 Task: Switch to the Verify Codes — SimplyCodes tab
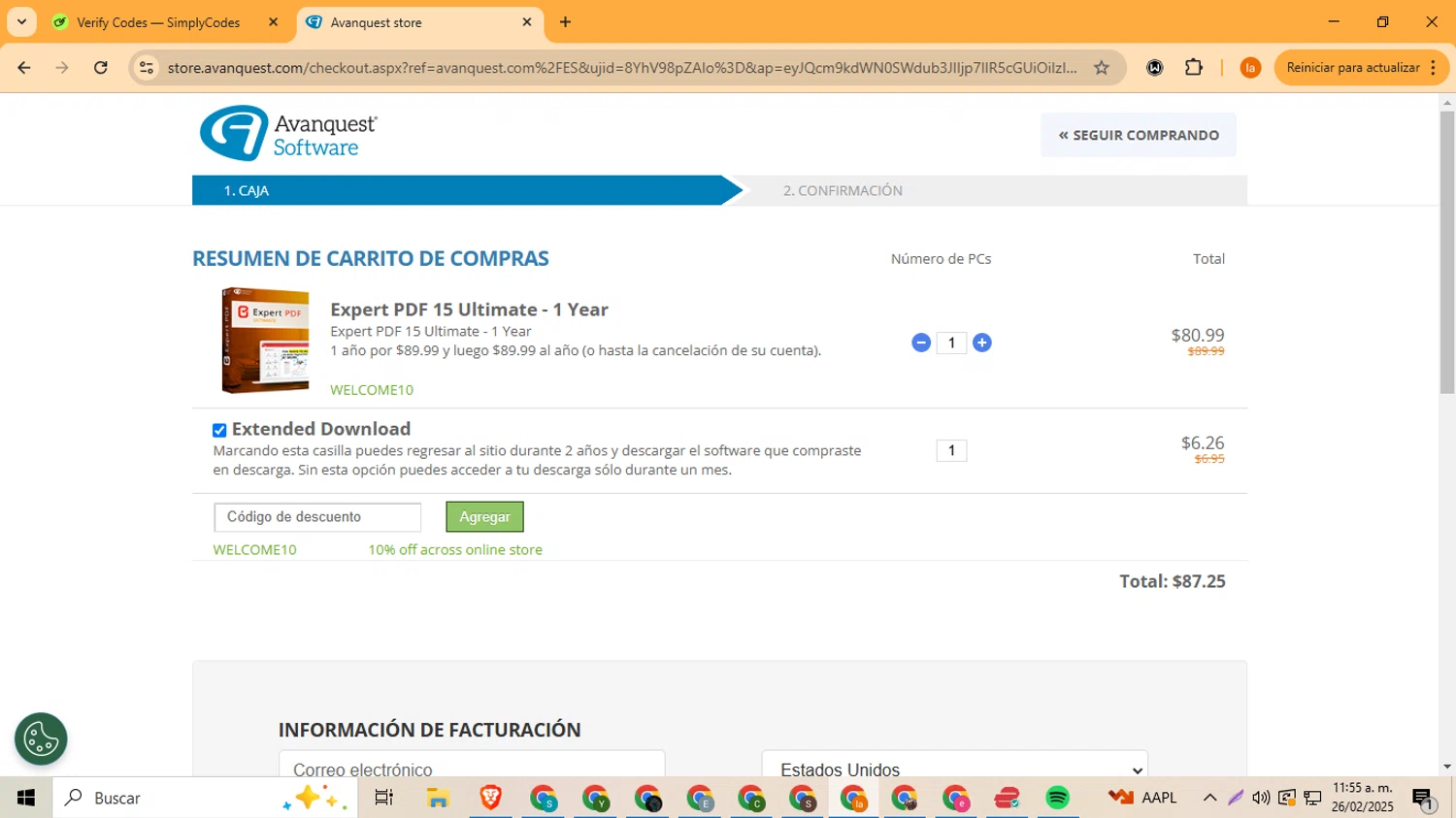tap(158, 22)
